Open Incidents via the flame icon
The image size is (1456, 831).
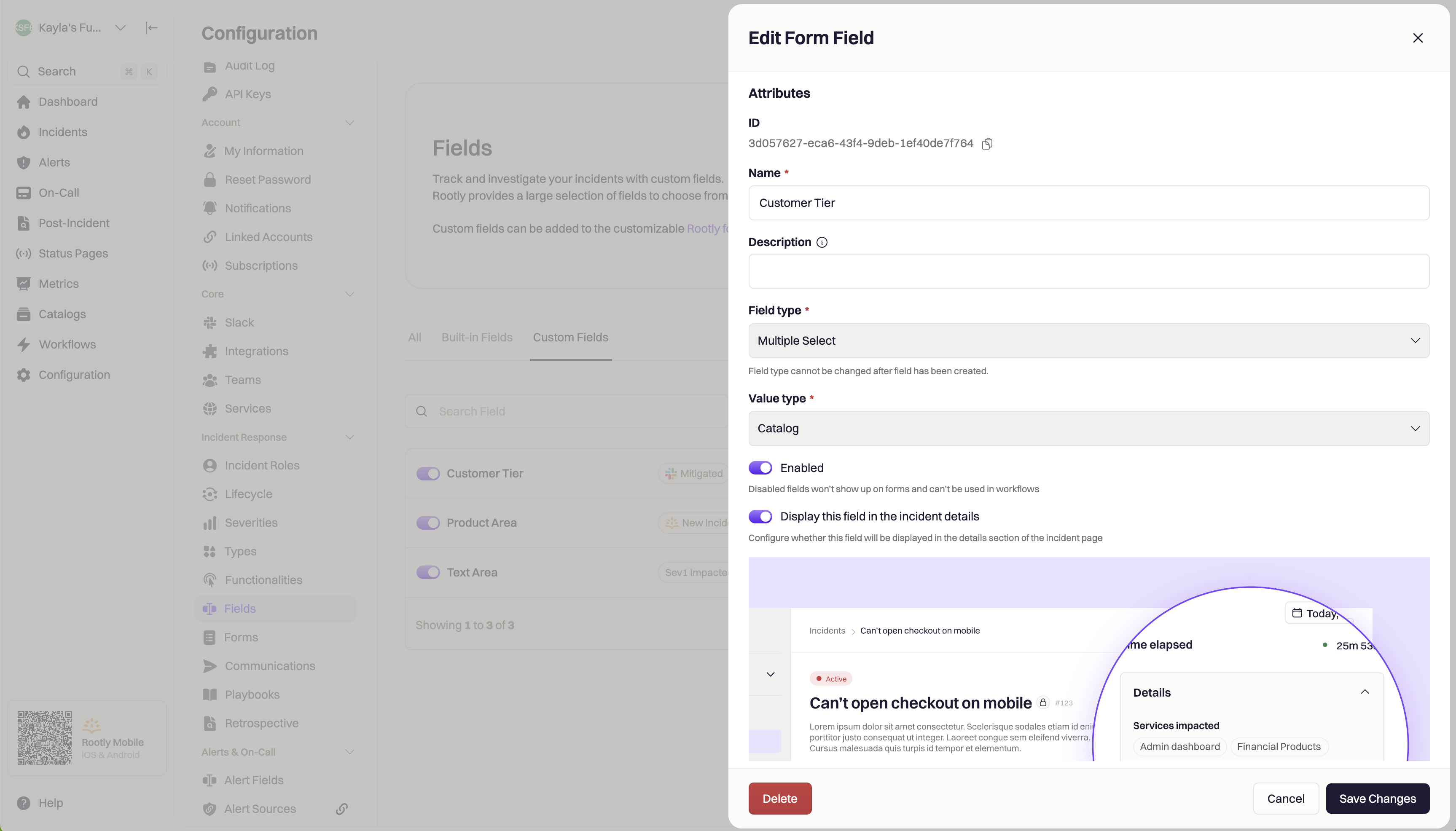coord(24,132)
